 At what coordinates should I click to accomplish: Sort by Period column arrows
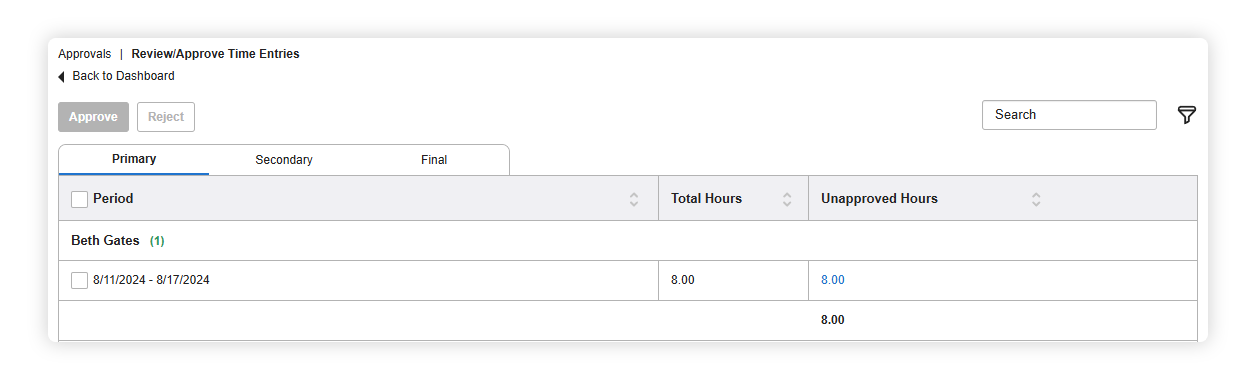[x=634, y=199]
